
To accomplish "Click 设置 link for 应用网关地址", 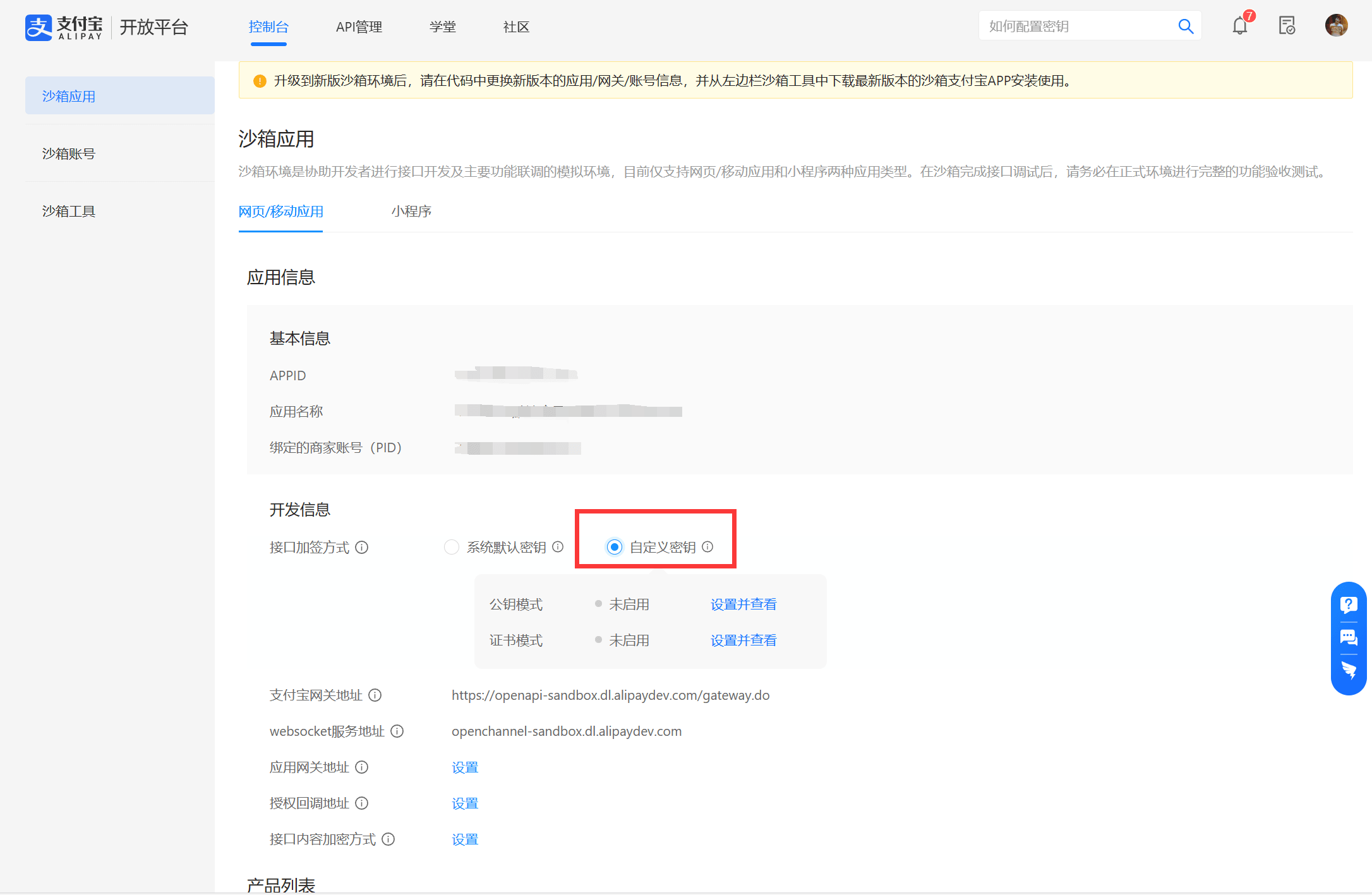I will point(465,767).
